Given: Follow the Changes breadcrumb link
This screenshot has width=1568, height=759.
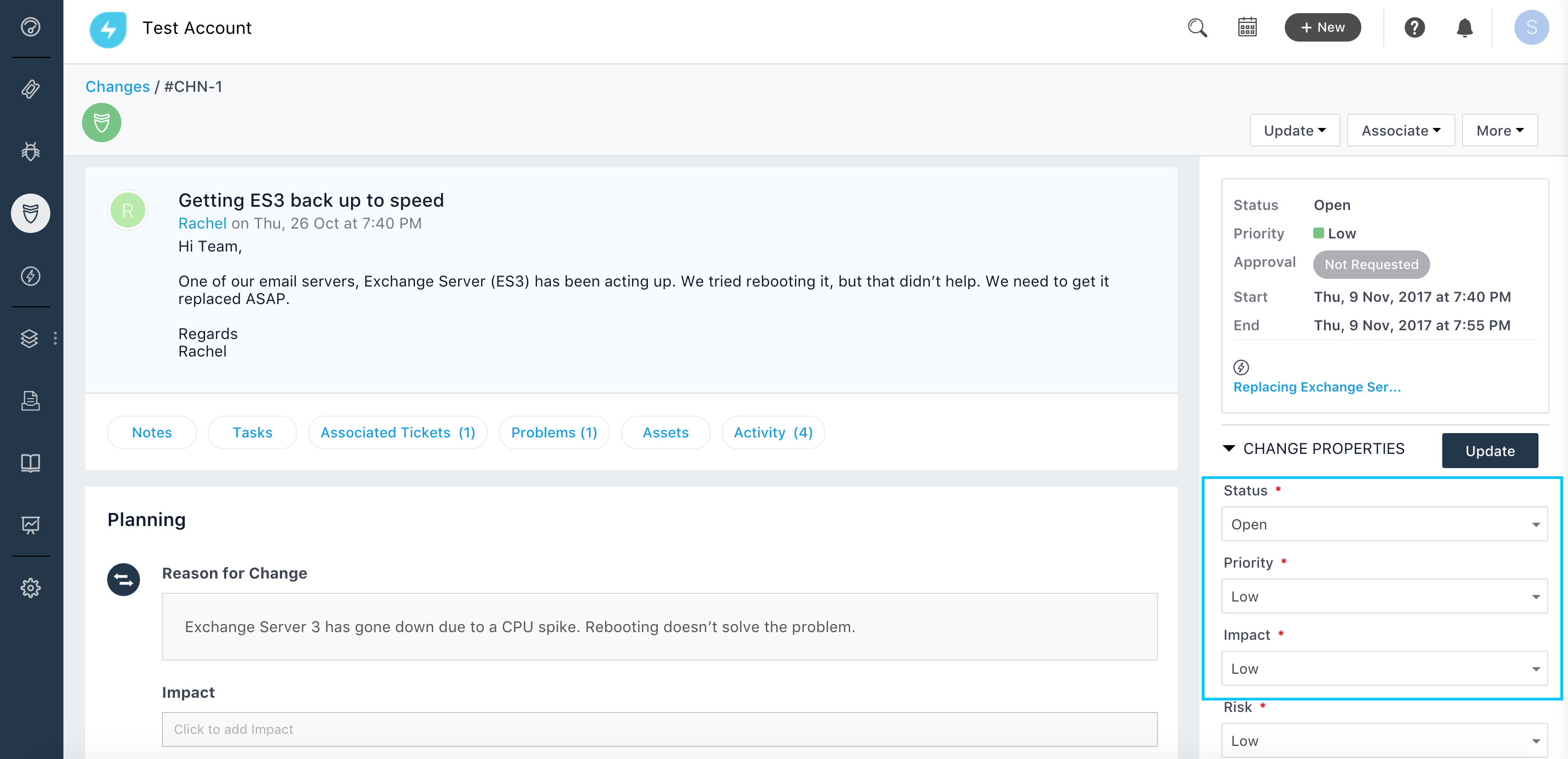Looking at the screenshot, I should [x=118, y=86].
